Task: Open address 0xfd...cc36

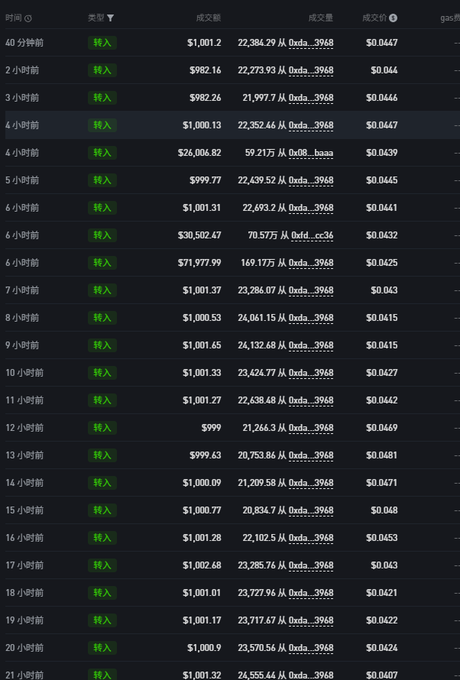Action: pos(312,235)
